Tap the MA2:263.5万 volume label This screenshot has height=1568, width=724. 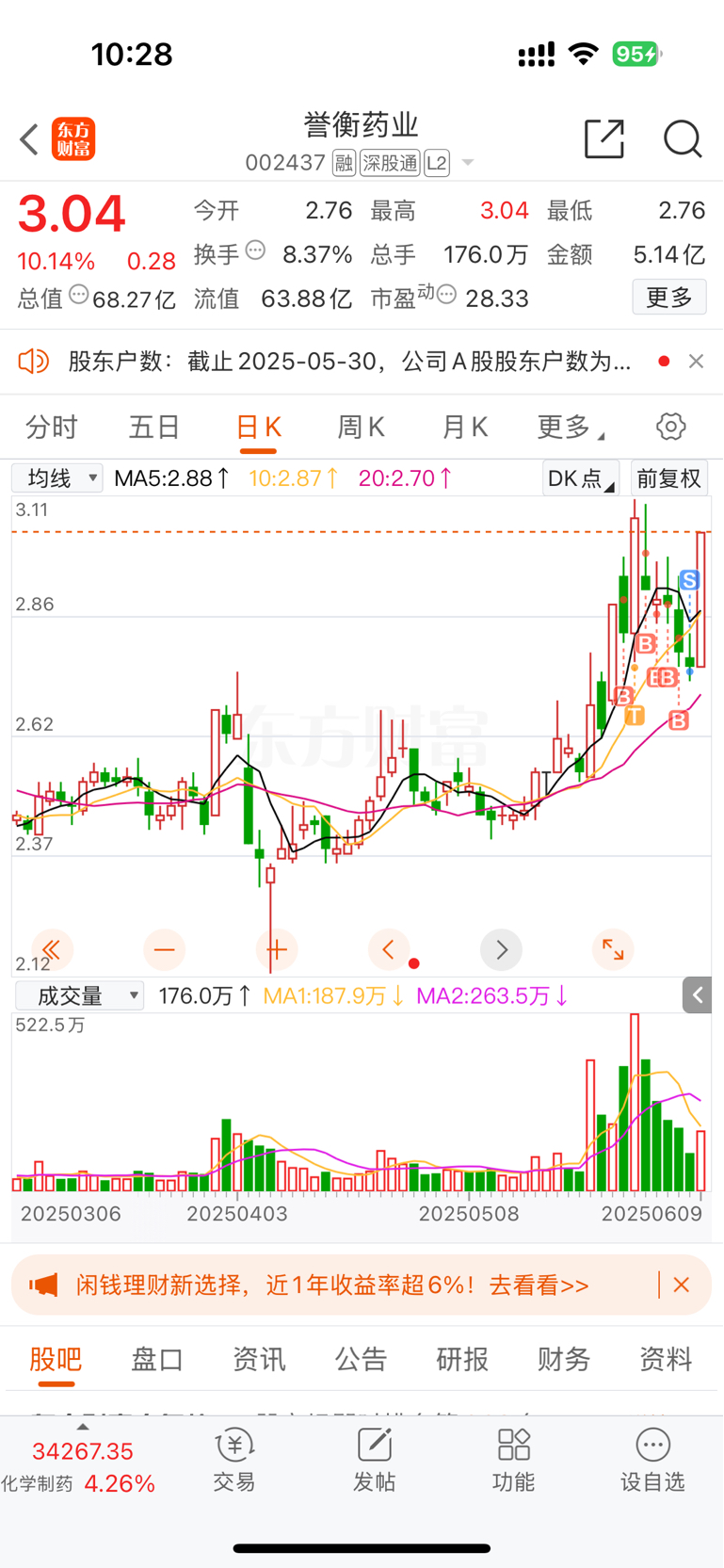(491, 995)
